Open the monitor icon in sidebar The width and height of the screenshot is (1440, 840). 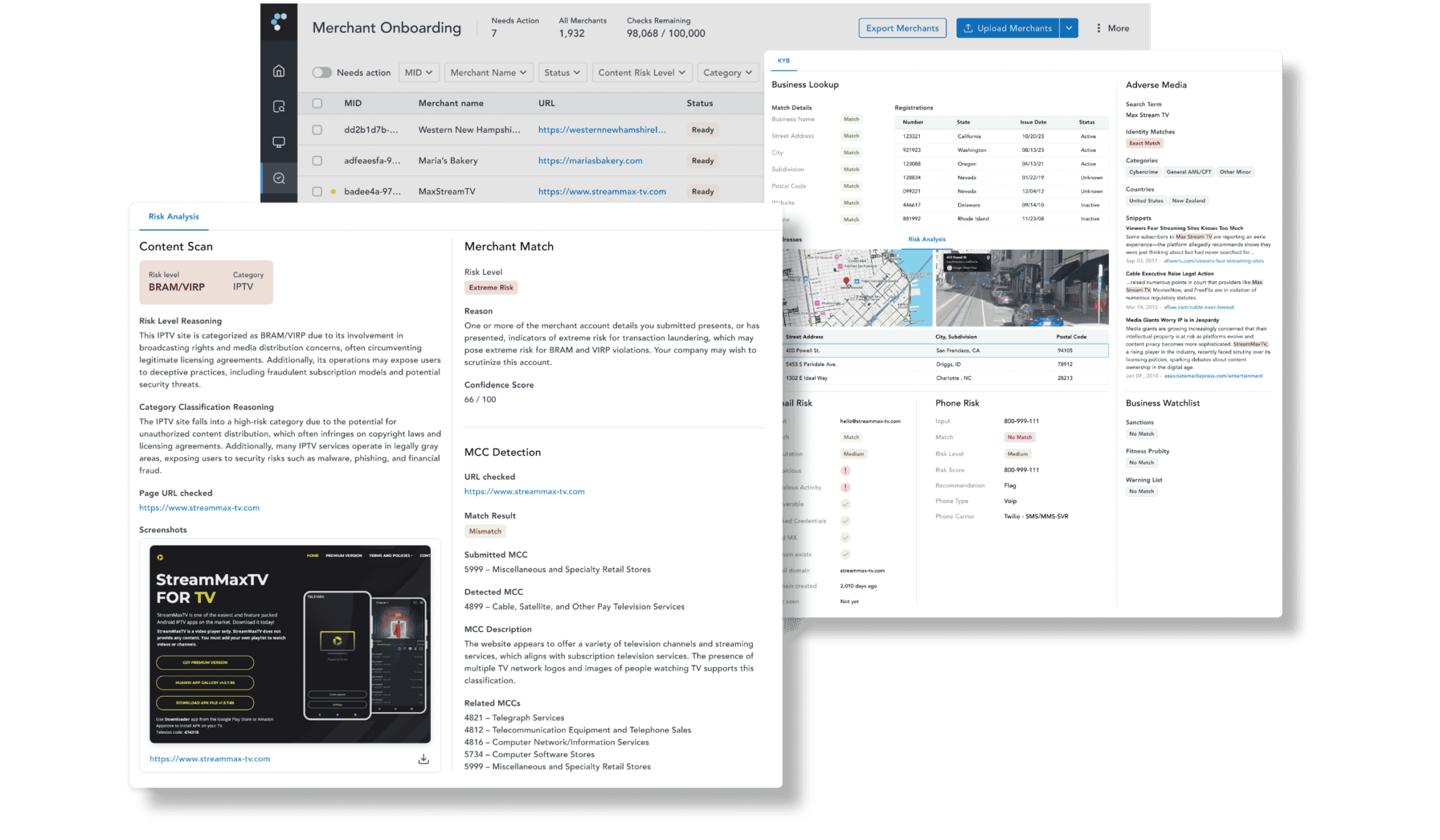tap(279, 142)
